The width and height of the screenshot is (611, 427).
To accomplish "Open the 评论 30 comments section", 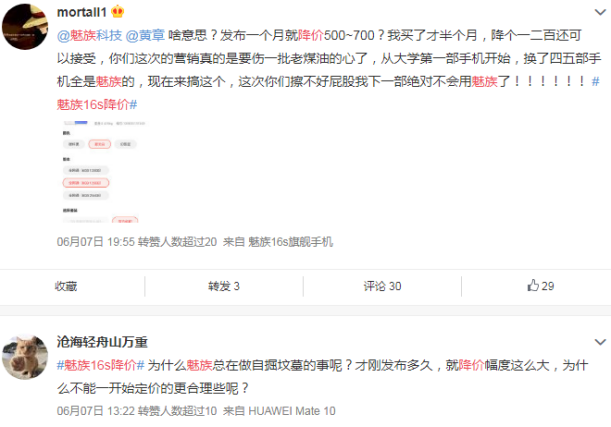I will pyautogui.click(x=382, y=286).
